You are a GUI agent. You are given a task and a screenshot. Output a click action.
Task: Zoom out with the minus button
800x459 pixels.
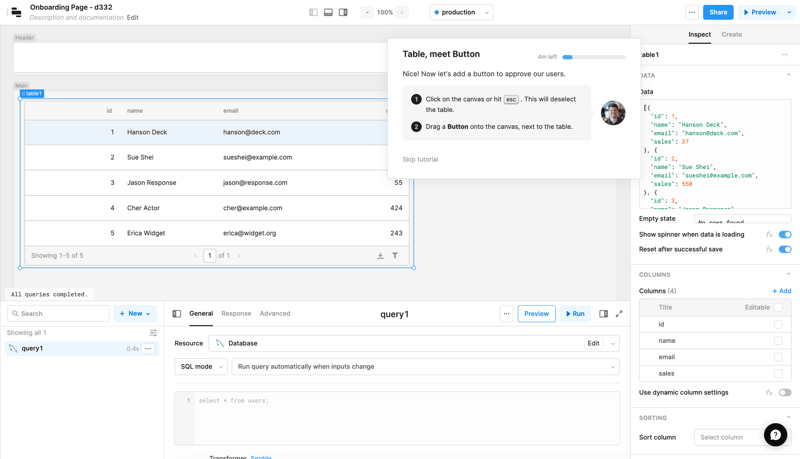[367, 12]
